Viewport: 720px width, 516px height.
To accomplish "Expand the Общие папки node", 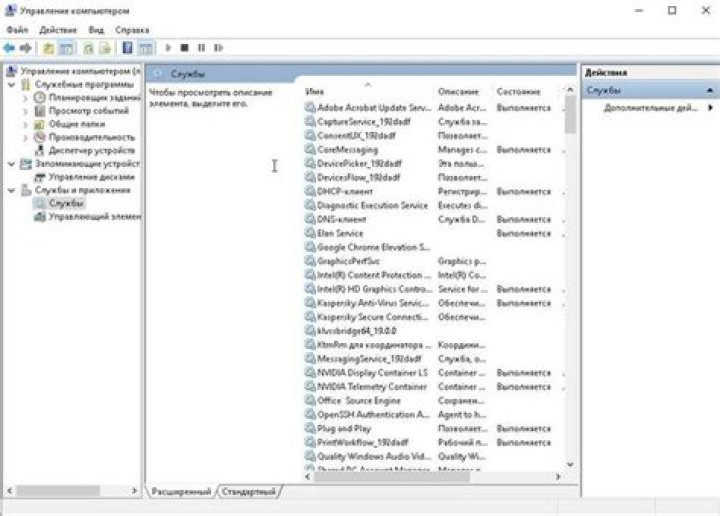I will click(x=25, y=124).
